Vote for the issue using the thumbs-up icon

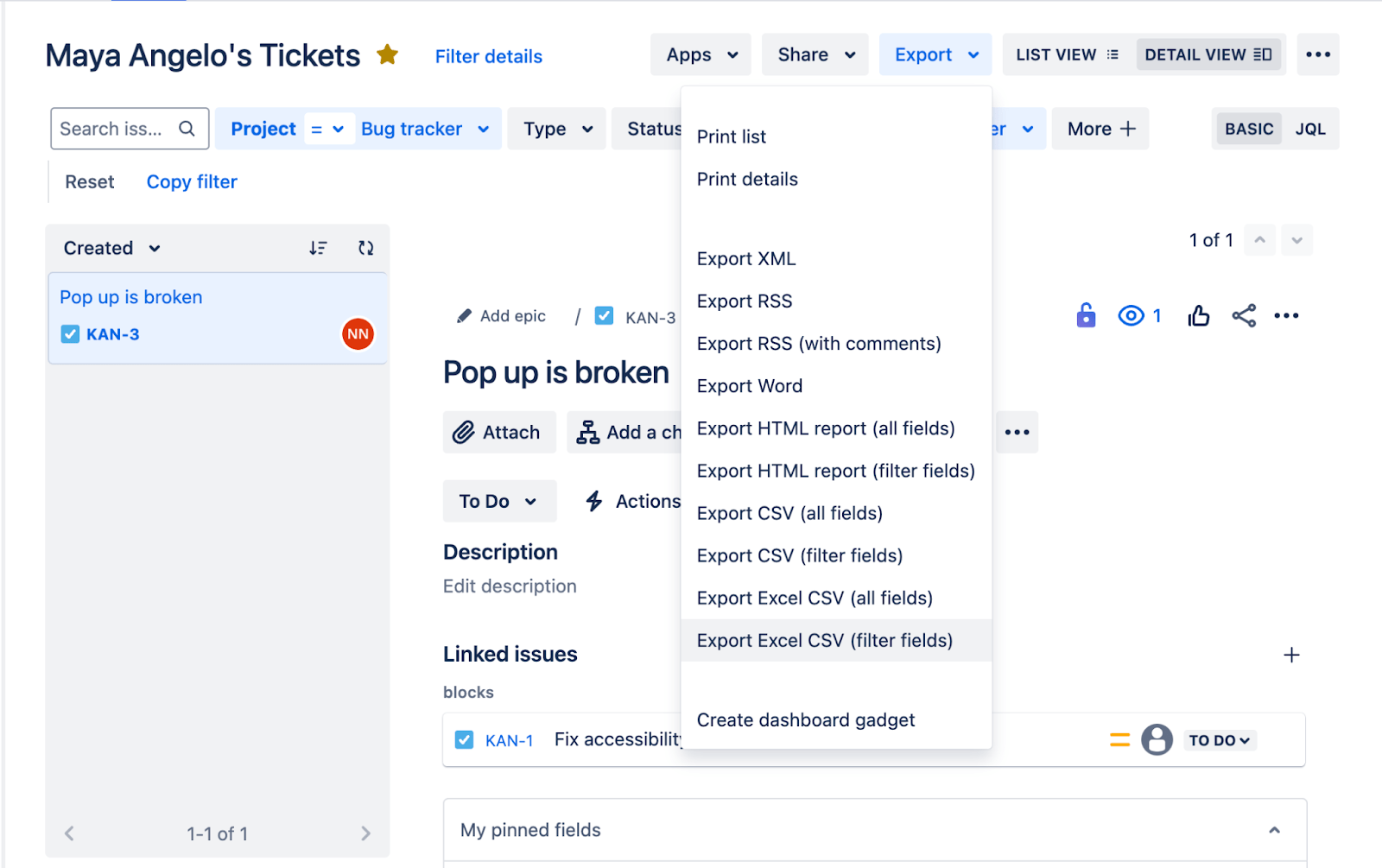point(1198,315)
